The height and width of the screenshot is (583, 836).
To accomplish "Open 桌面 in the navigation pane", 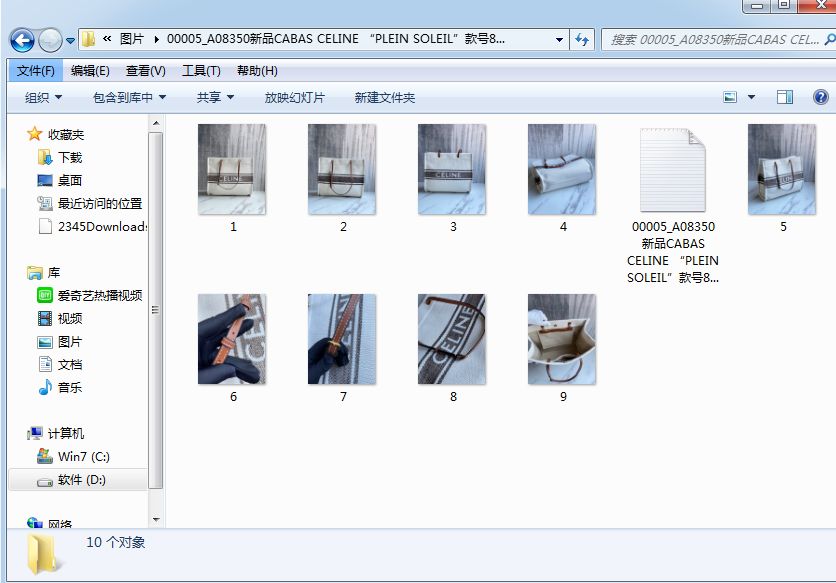I will pos(70,180).
